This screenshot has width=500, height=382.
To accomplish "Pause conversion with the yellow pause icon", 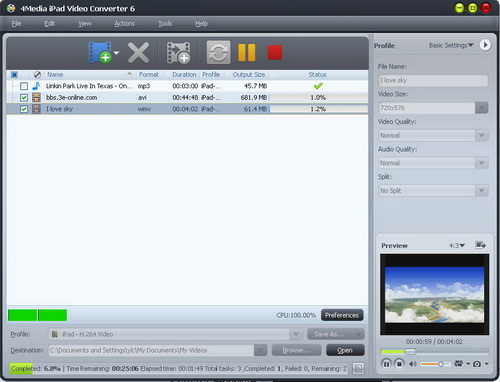I will point(247,53).
